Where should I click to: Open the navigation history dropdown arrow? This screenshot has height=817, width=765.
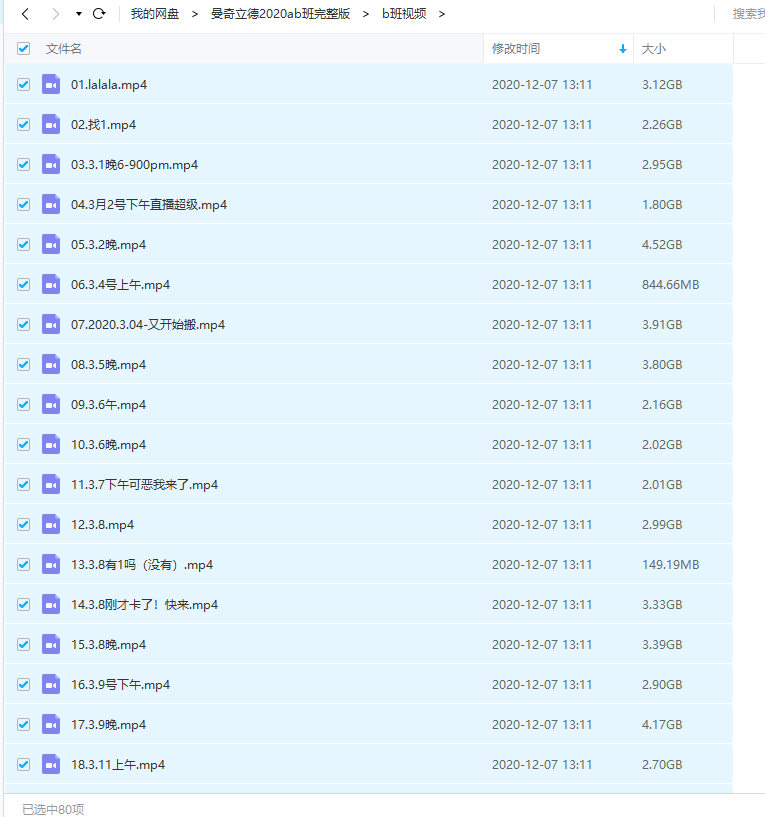click(79, 14)
